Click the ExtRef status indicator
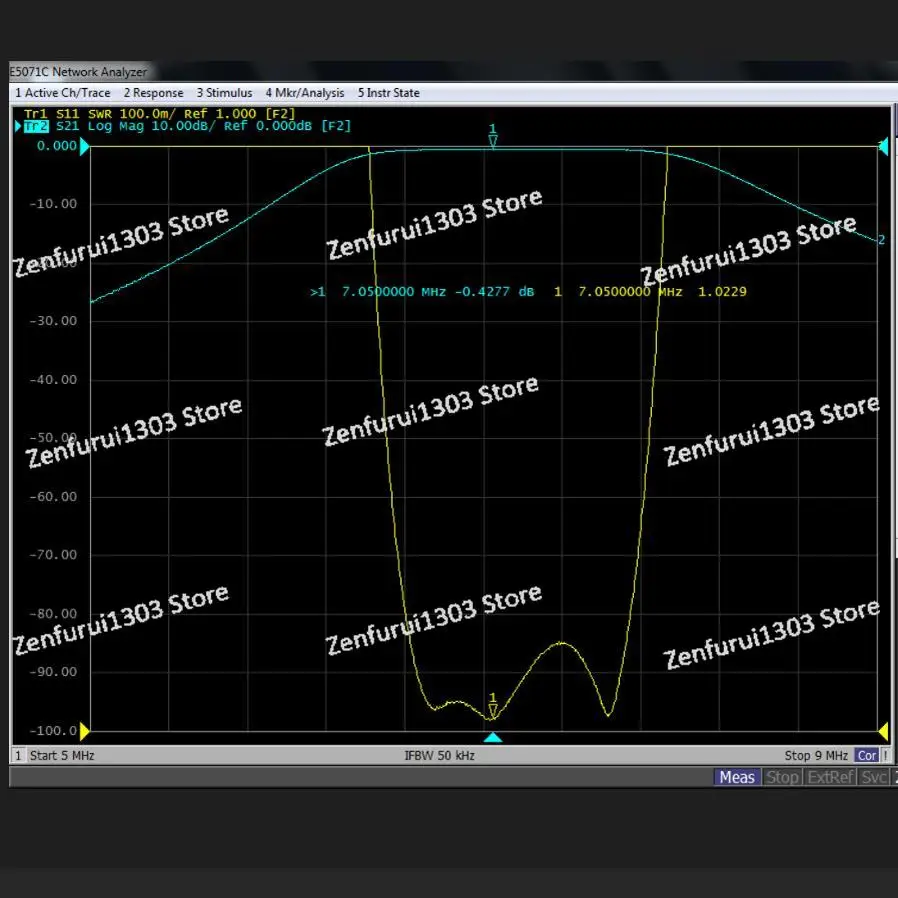 click(x=831, y=777)
